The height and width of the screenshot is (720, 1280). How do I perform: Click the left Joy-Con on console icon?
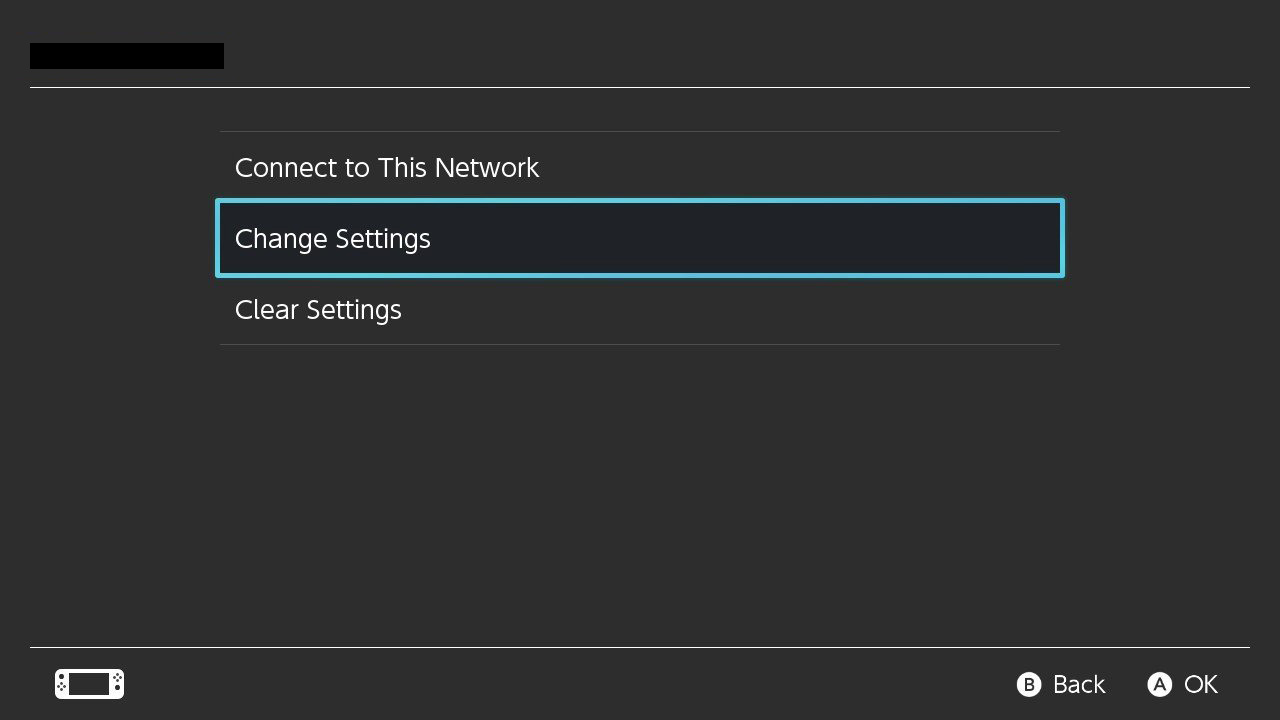[x=61, y=684]
